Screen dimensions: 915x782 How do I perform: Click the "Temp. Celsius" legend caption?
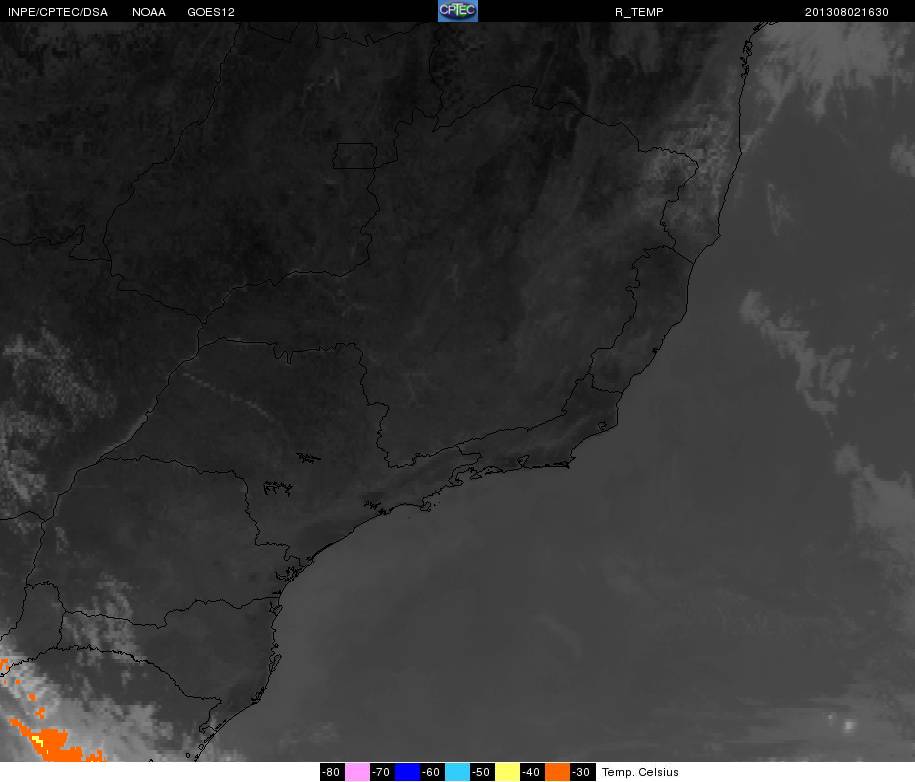click(640, 772)
